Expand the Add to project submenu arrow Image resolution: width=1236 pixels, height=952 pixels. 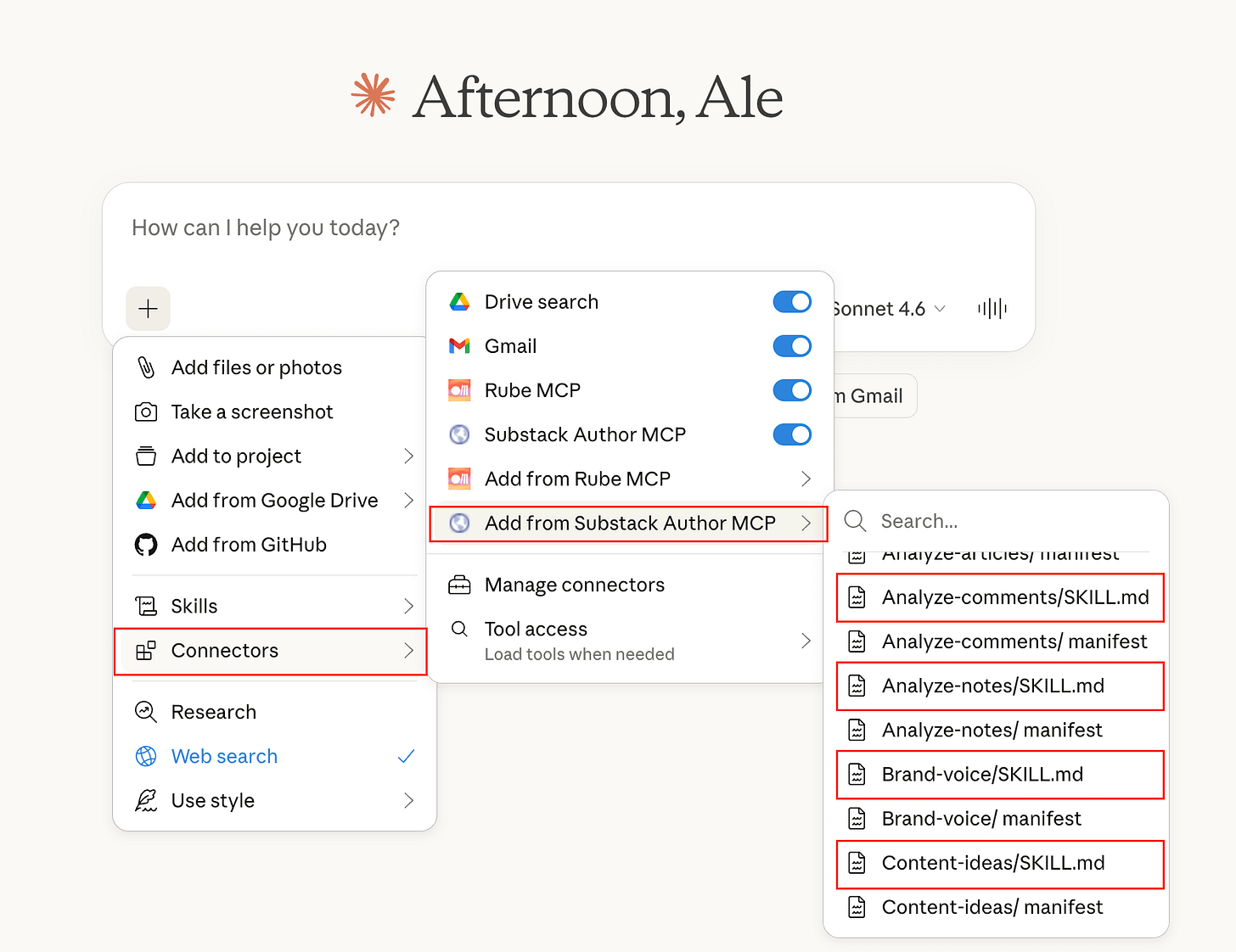tap(408, 456)
